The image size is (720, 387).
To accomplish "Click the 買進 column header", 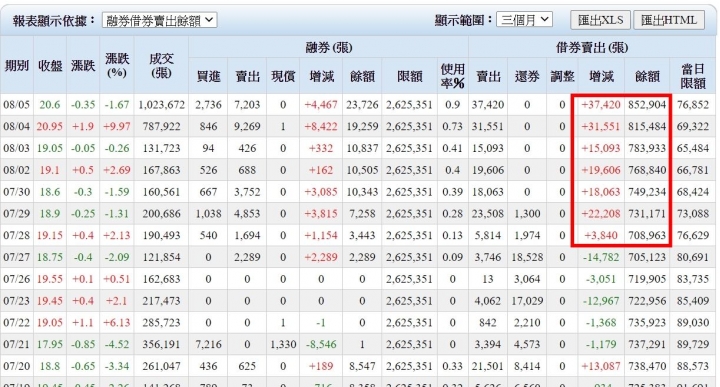I will (x=208, y=76).
